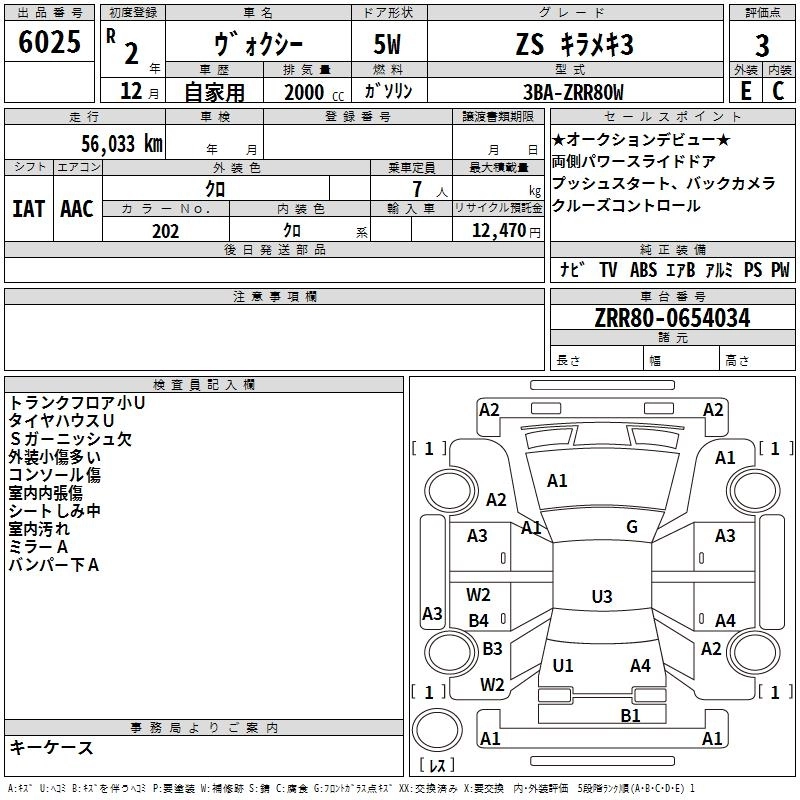Click inspector note トランクフロア小U

click(x=77, y=403)
